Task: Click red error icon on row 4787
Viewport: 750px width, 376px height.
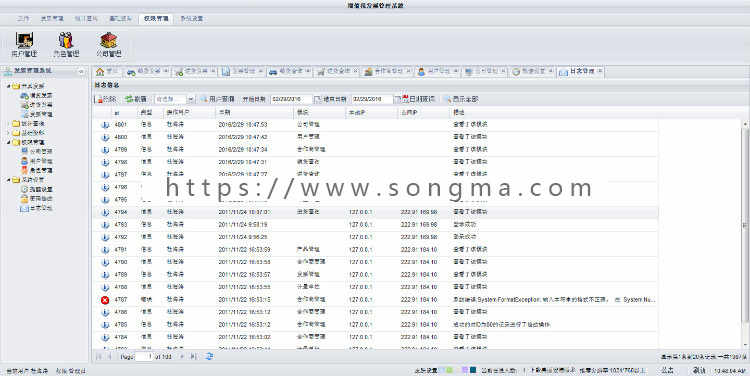Action: tap(105, 300)
